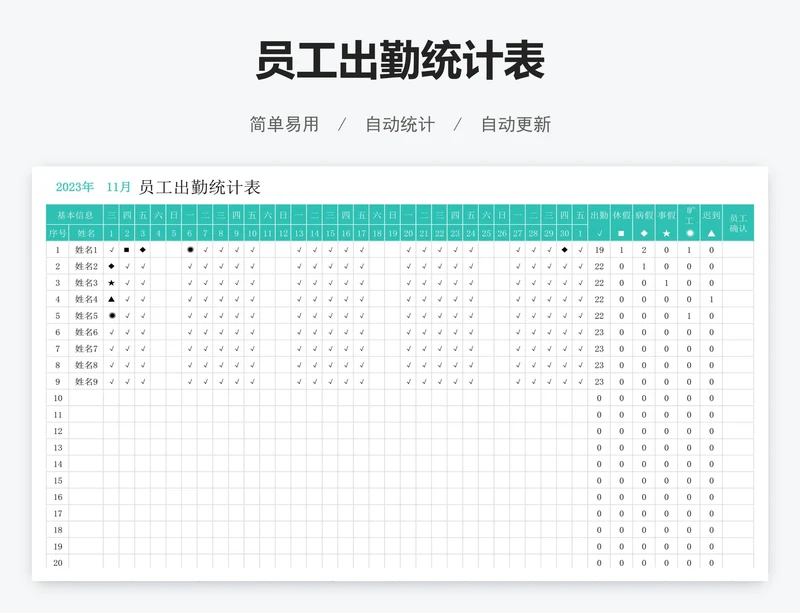Select the 病假 summary column header

tap(644, 215)
